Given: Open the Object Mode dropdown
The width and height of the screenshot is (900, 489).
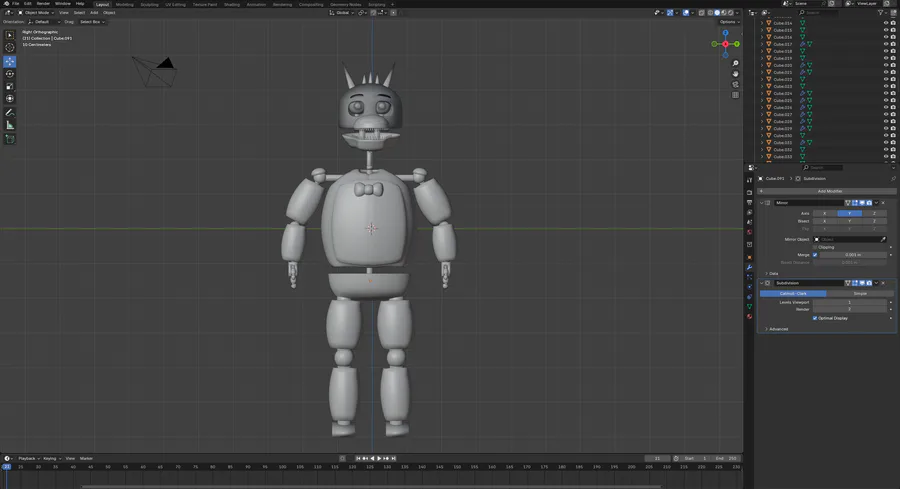Looking at the screenshot, I should (x=36, y=13).
